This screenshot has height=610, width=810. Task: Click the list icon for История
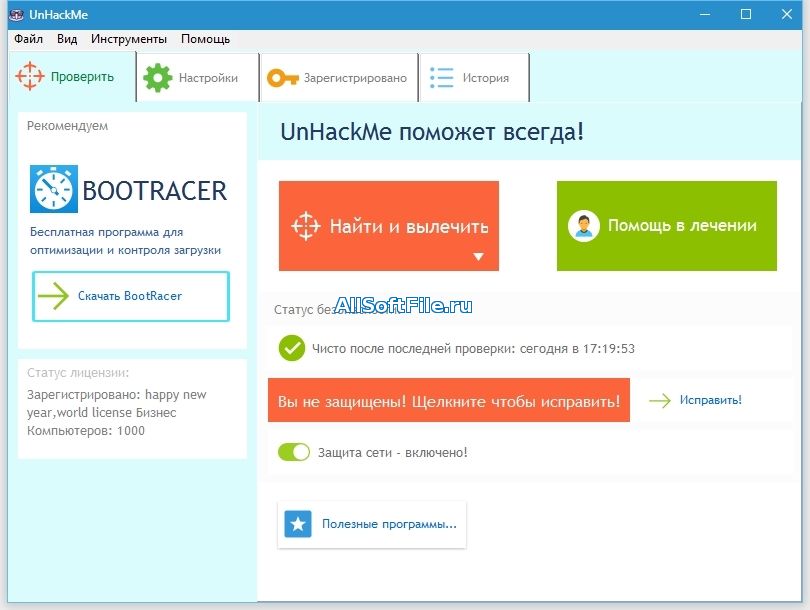pos(442,77)
